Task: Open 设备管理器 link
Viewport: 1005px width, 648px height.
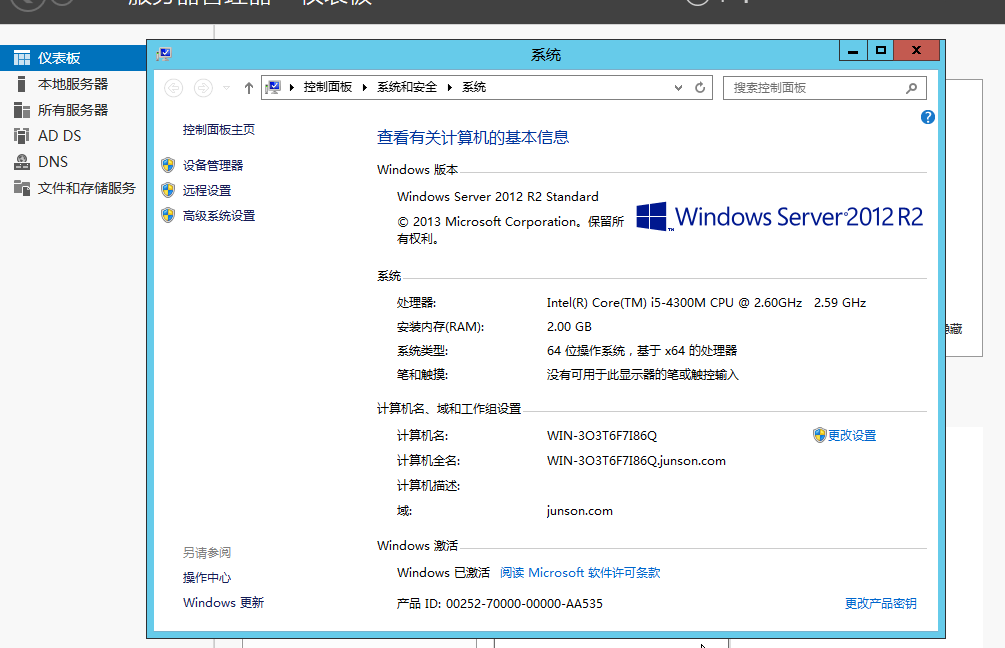Action: (213, 165)
